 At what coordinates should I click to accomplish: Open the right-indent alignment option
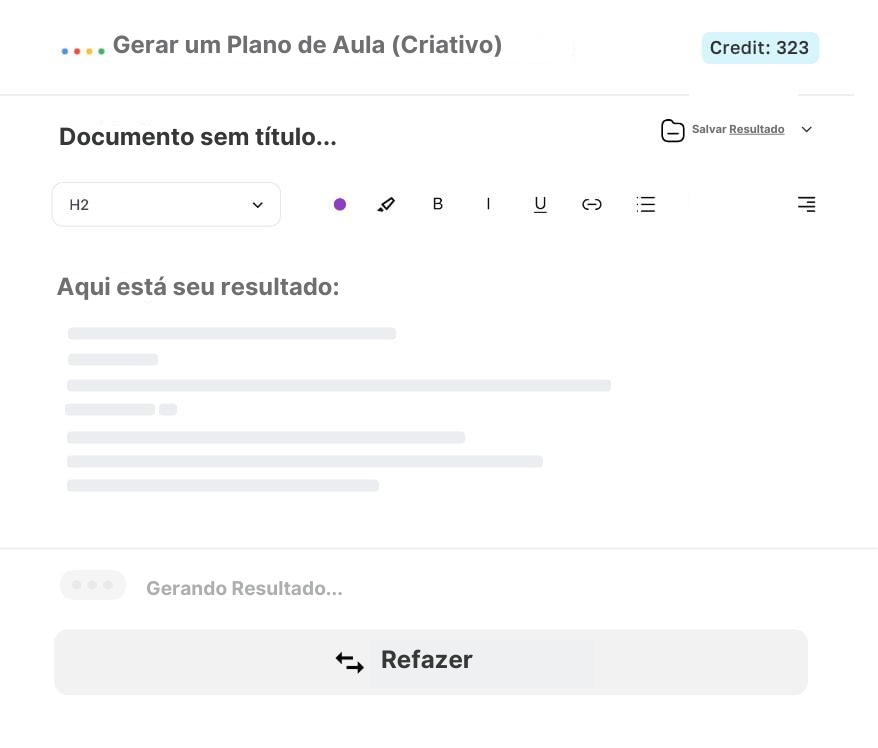[806, 204]
